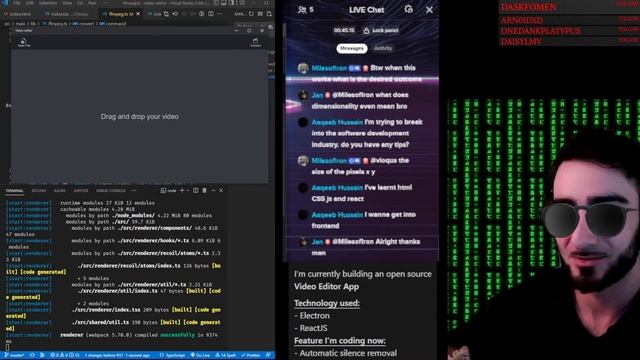The height and width of the screenshot is (360, 640).
Task: Click Prettier in the status bar
Action: coord(251,356)
